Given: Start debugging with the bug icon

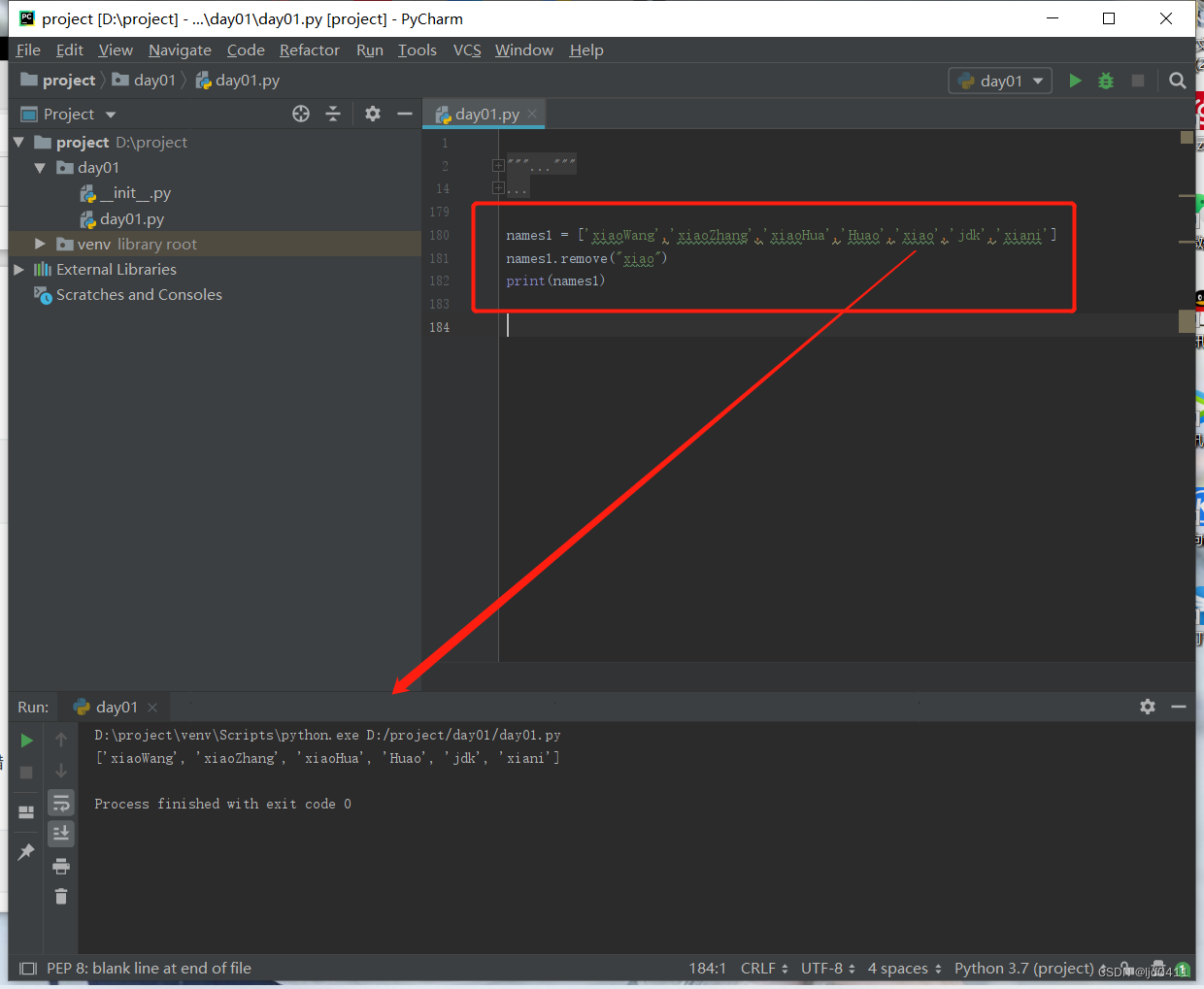Looking at the screenshot, I should tap(1106, 81).
